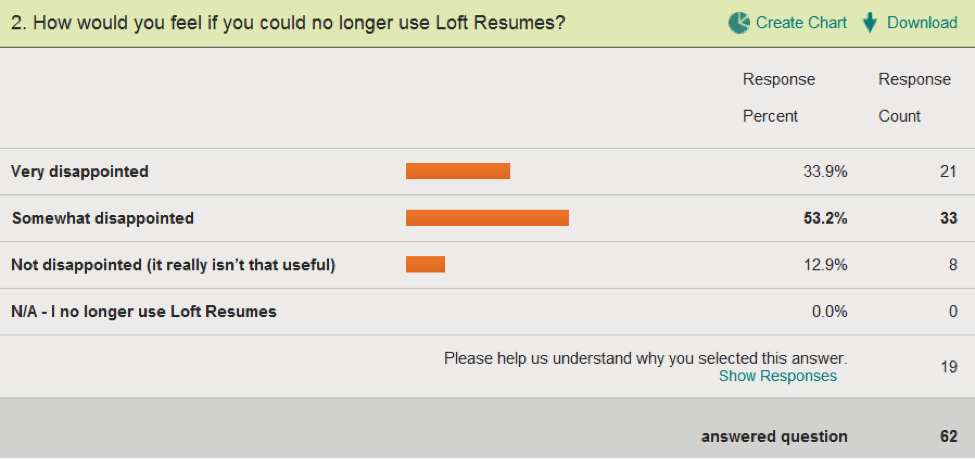Click the Not disappointed answer label

[x=173, y=266]
